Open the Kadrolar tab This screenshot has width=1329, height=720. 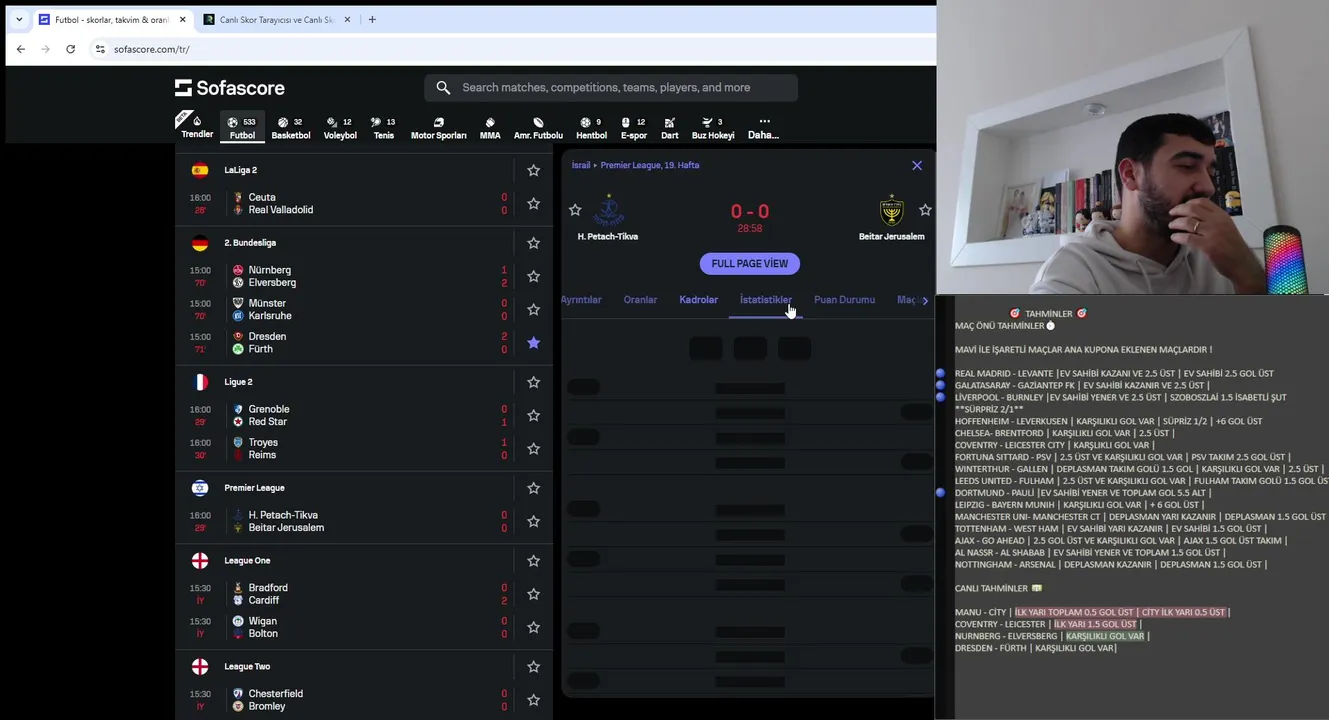click(698, 300)
